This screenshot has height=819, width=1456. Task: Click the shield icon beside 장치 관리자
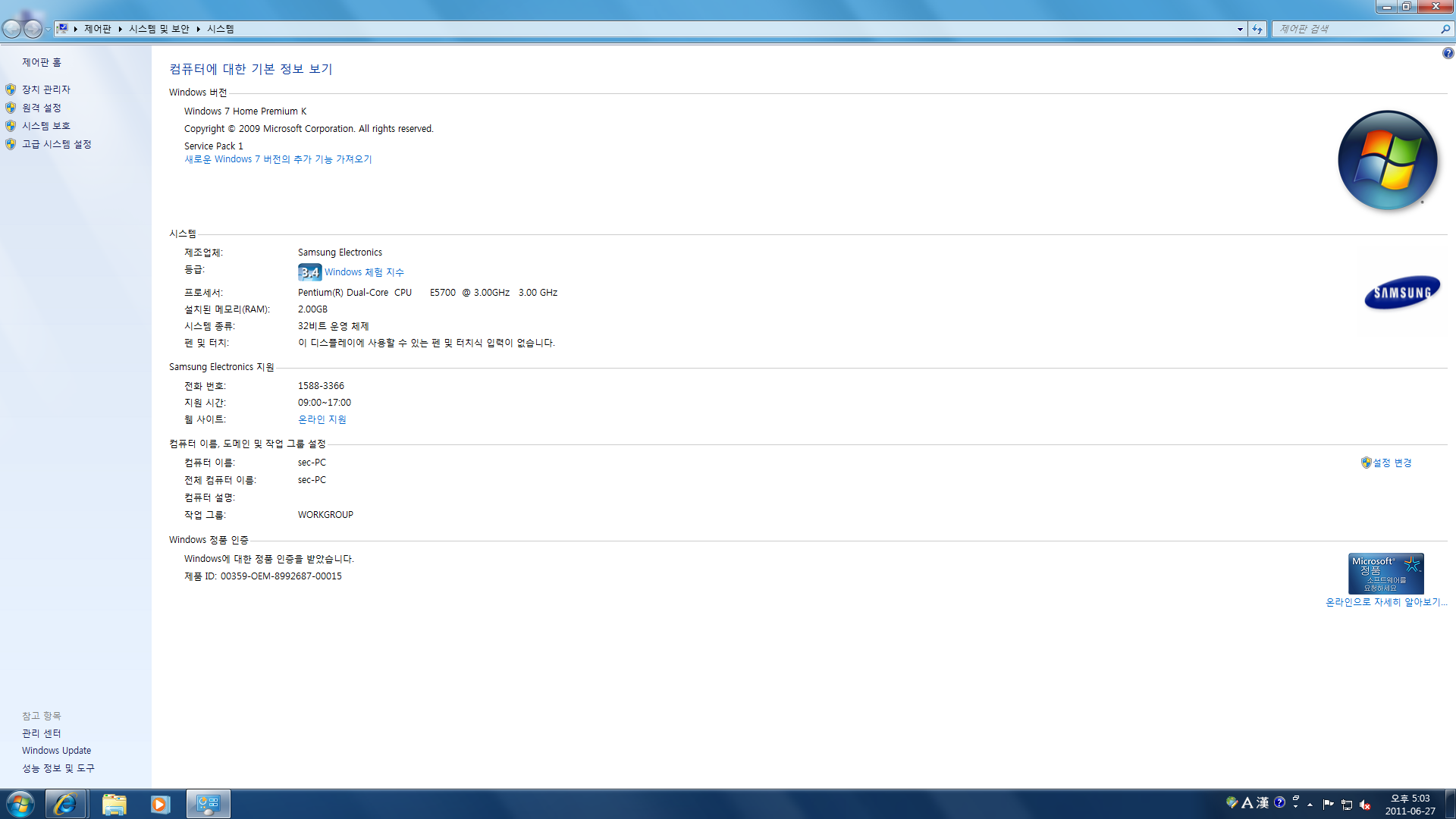click(x=11, y=89)
